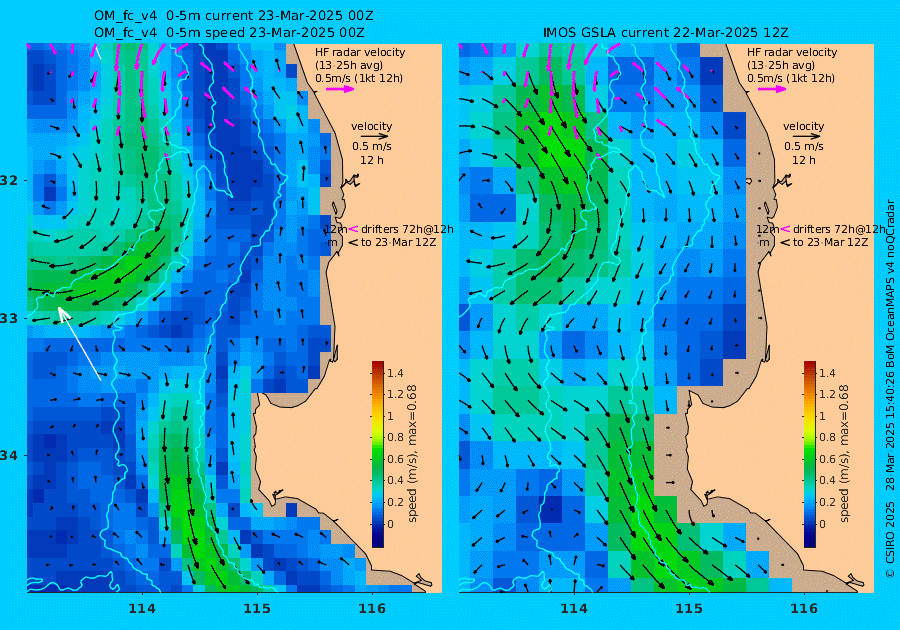900x630 pixels.
Task: Click longitude label 116 under the left map
Action: pyautogui.click(x=372, y=608)
